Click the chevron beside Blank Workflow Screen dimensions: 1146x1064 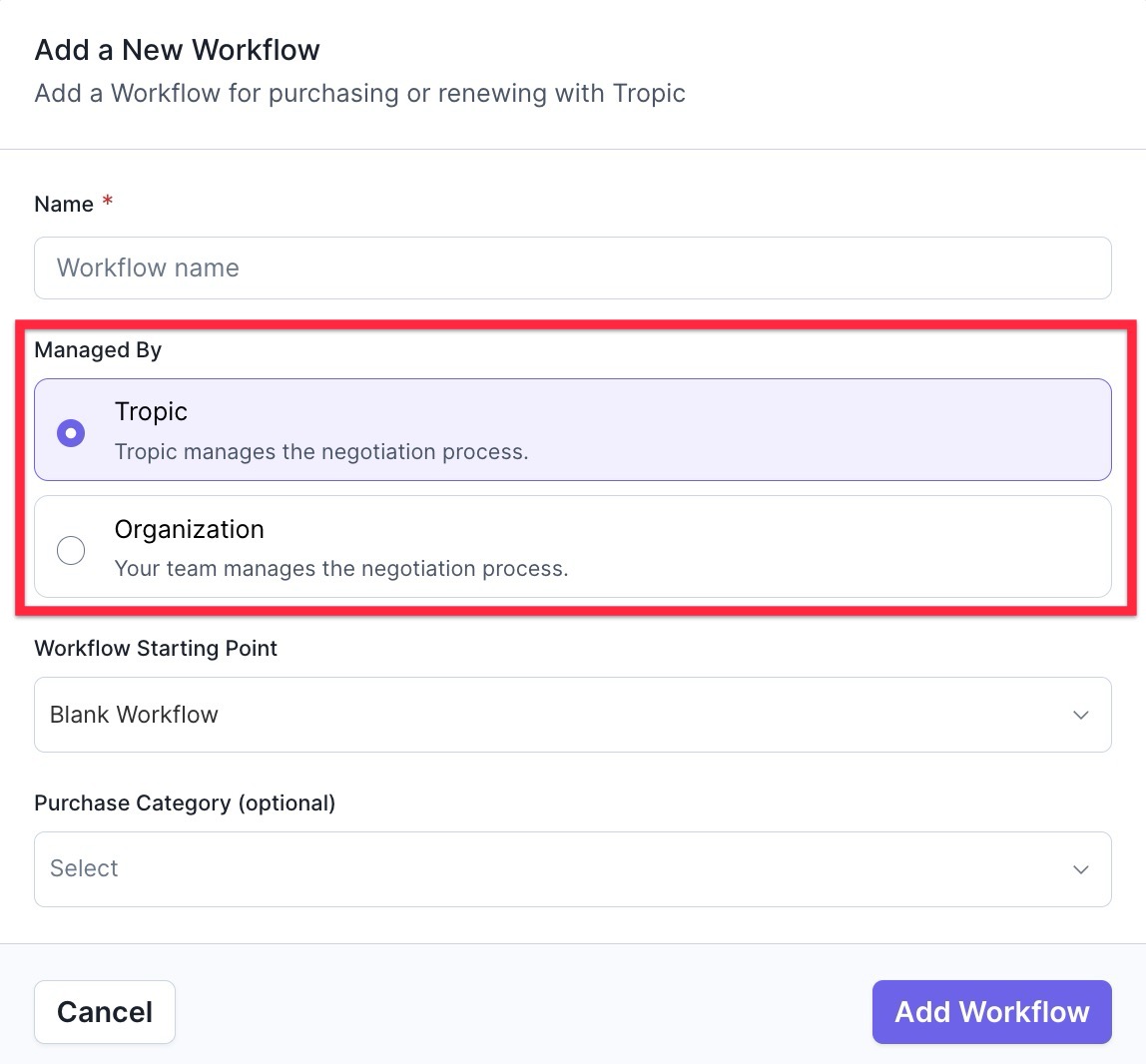point(1081,715)
